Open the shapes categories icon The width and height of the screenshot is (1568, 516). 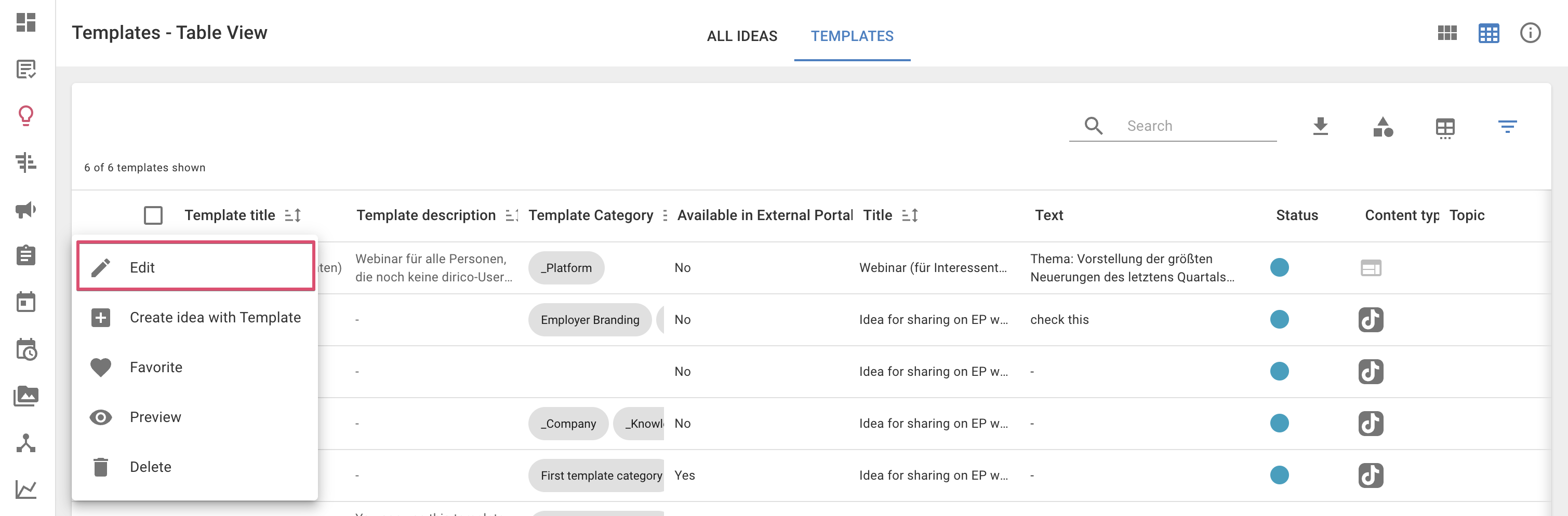pyautogui.click(x=1383, y=127)
